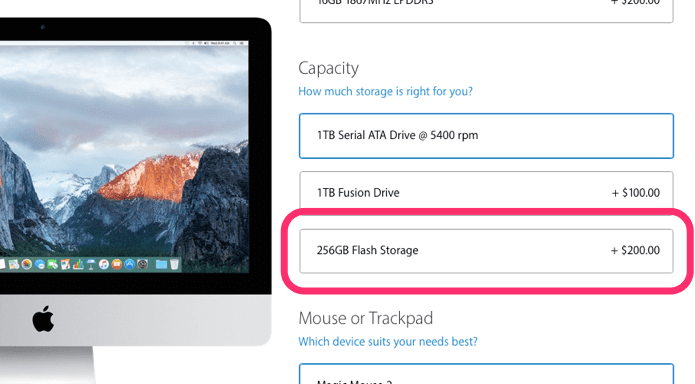The width and height of the screenshot is (695, 384).
Task: Open the green FaceTime dock icon
Action: point(52,264)
